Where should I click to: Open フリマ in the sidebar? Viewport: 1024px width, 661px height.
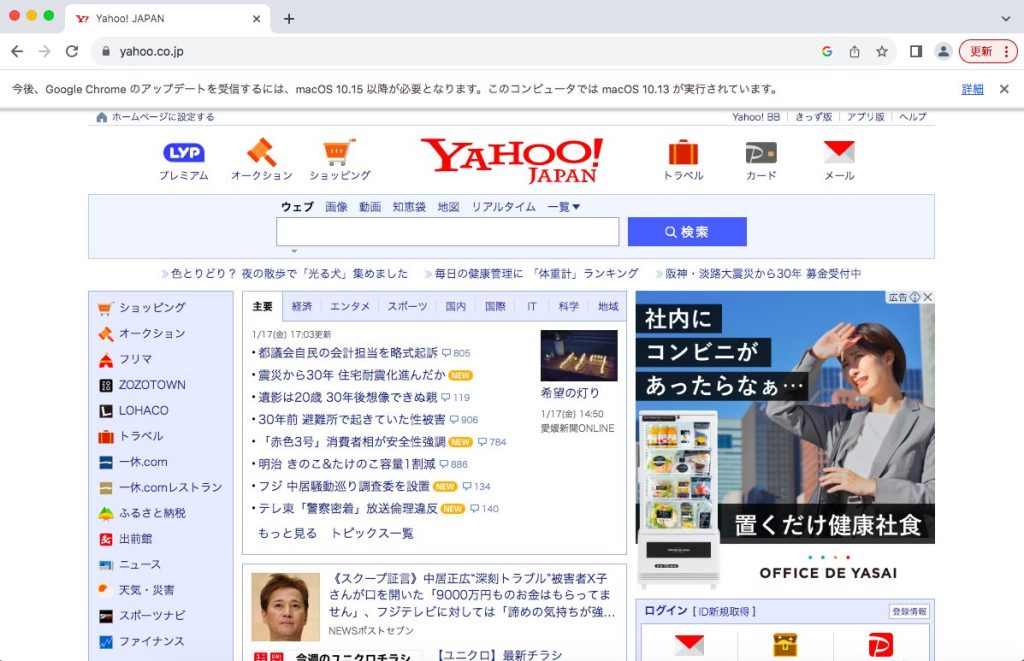[x=135, y=359]
